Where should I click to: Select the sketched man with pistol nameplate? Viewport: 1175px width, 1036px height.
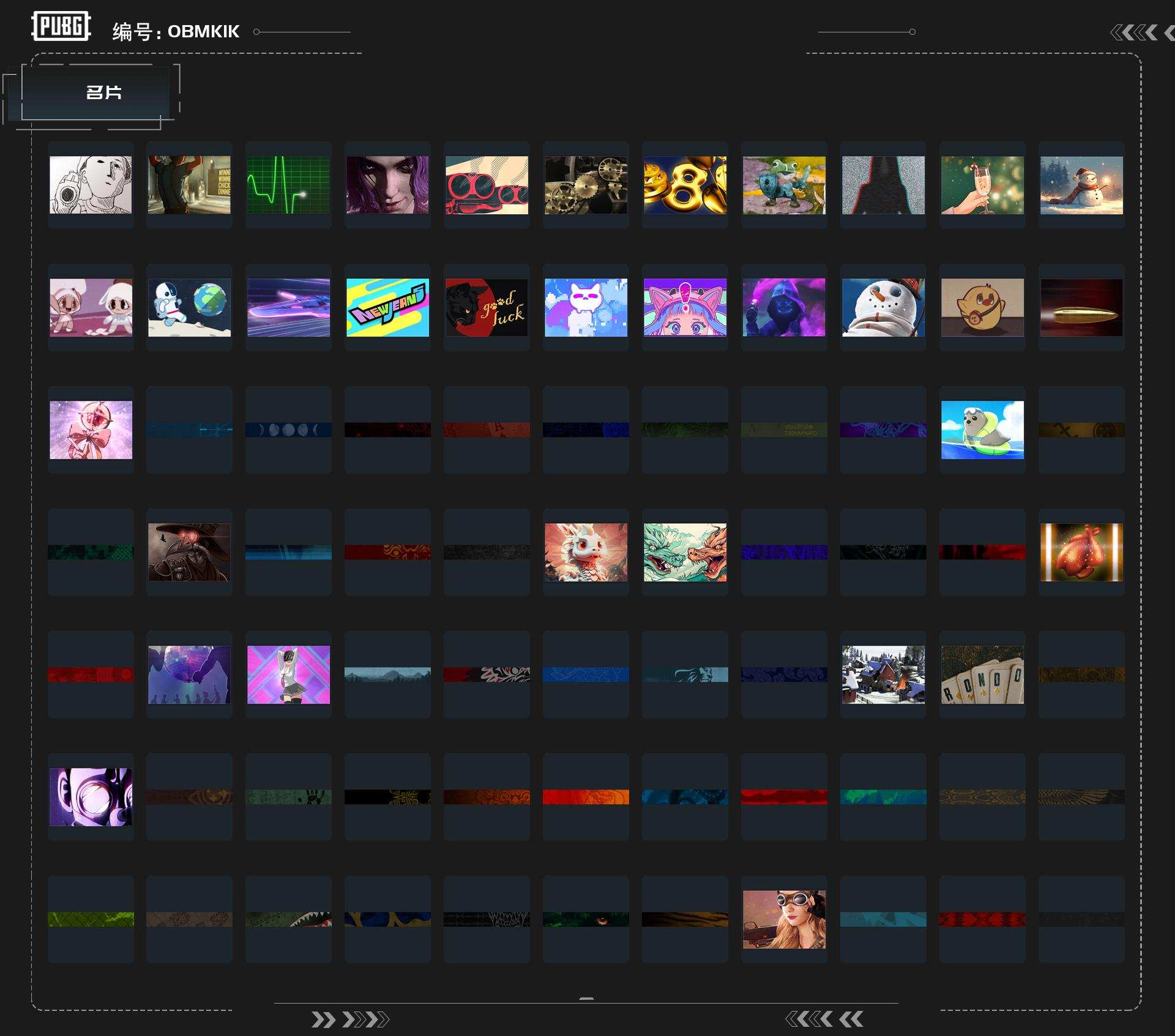click(91, 185)
